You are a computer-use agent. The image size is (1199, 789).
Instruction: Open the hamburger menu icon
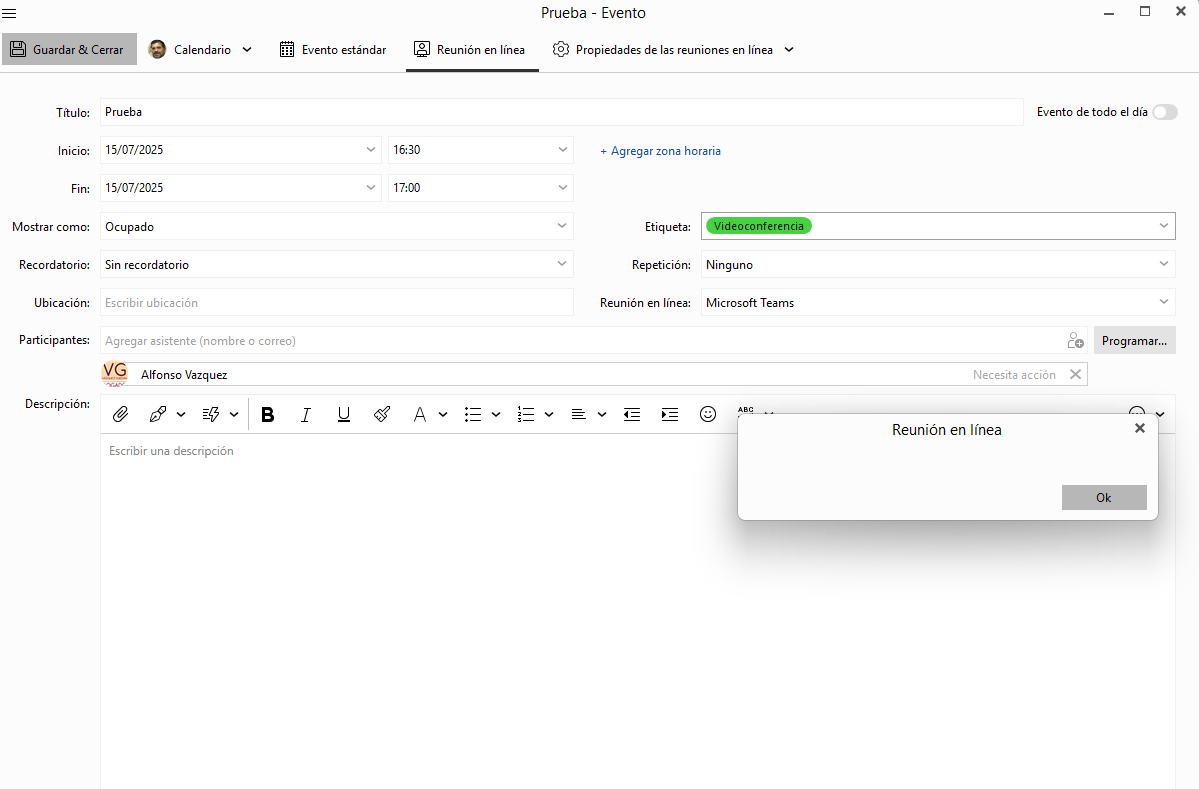(9, 13)
